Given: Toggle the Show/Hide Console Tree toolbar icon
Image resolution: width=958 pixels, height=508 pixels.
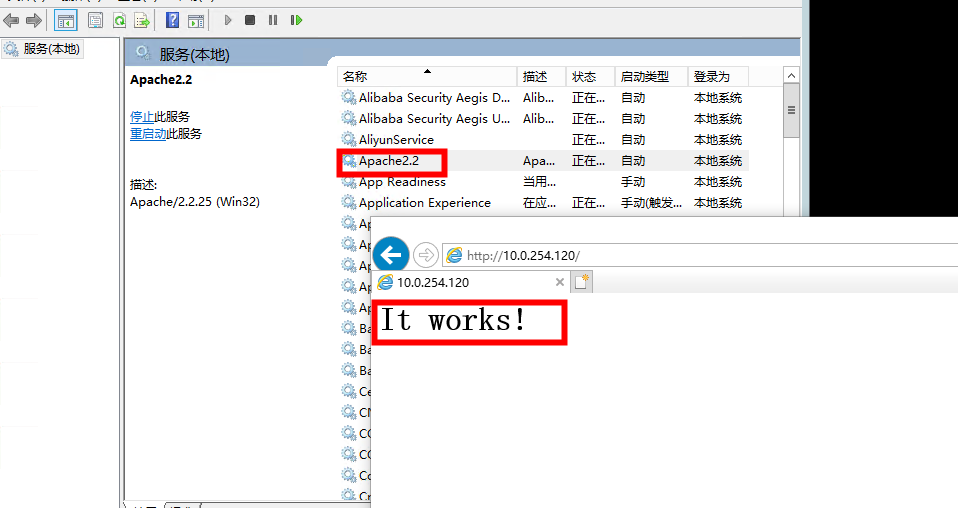Looking at the screenshot, I should [65, 21].
